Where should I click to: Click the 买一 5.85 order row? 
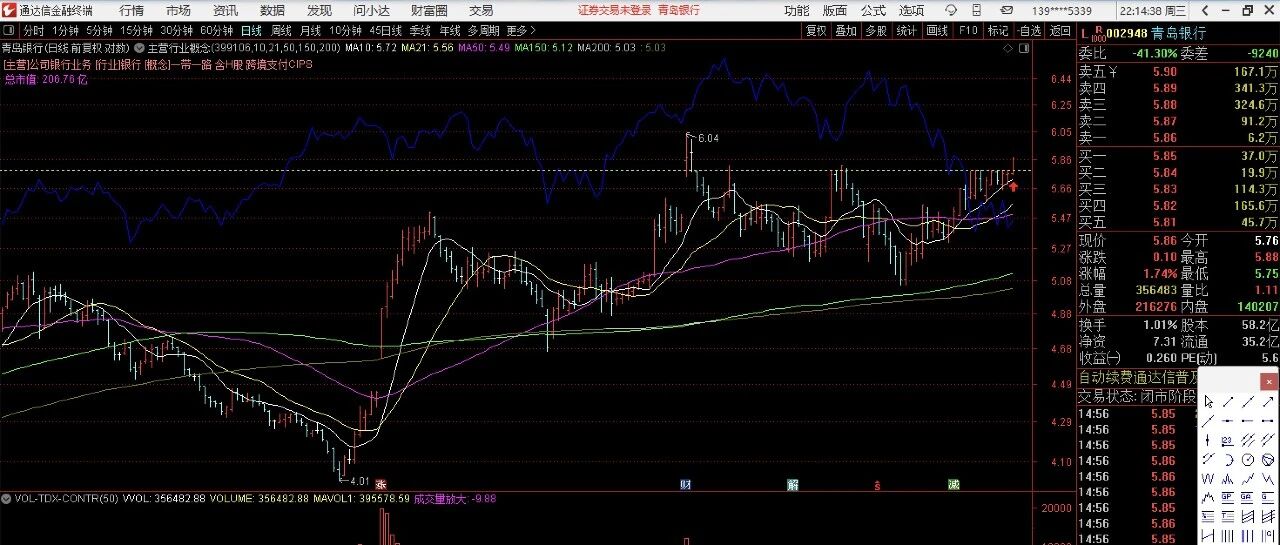click(x=1178, y=157)
